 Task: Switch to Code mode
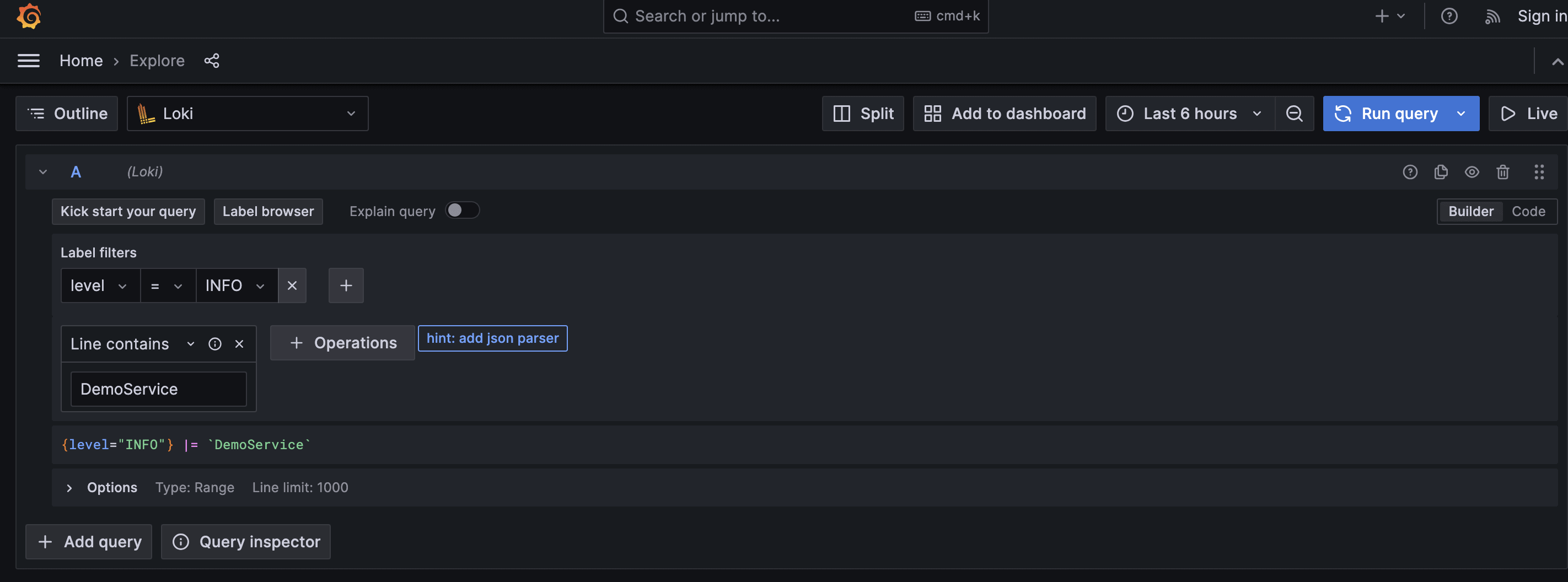click(x=1528, y=211)
